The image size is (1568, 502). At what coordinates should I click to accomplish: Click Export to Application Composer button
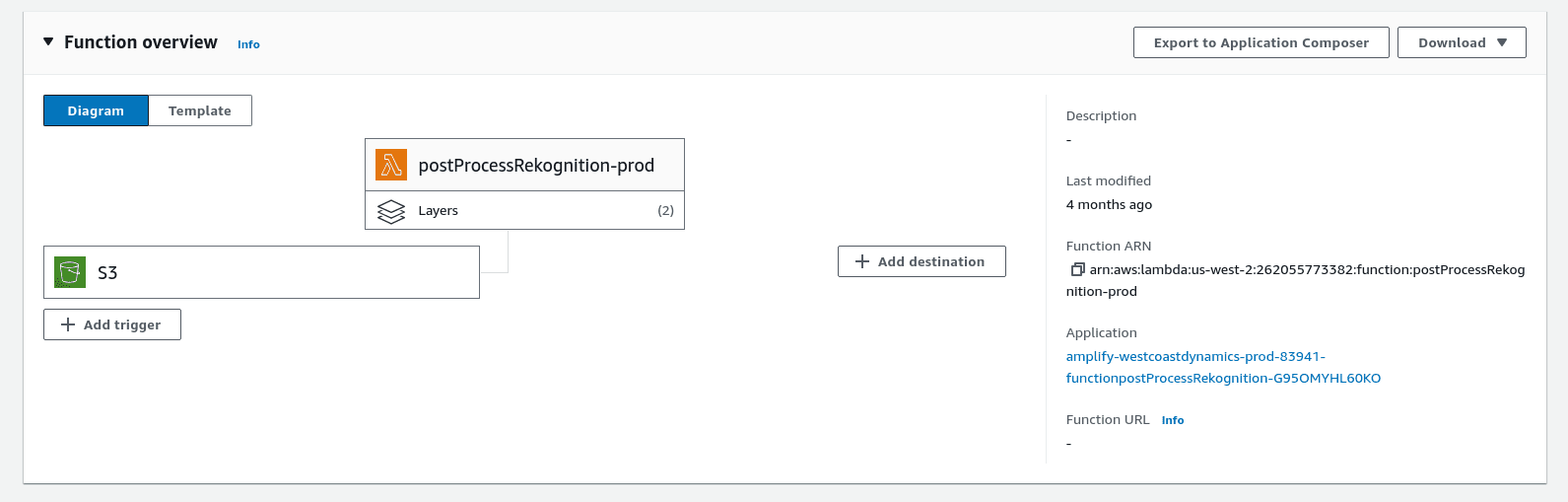tap(1261, 42)
